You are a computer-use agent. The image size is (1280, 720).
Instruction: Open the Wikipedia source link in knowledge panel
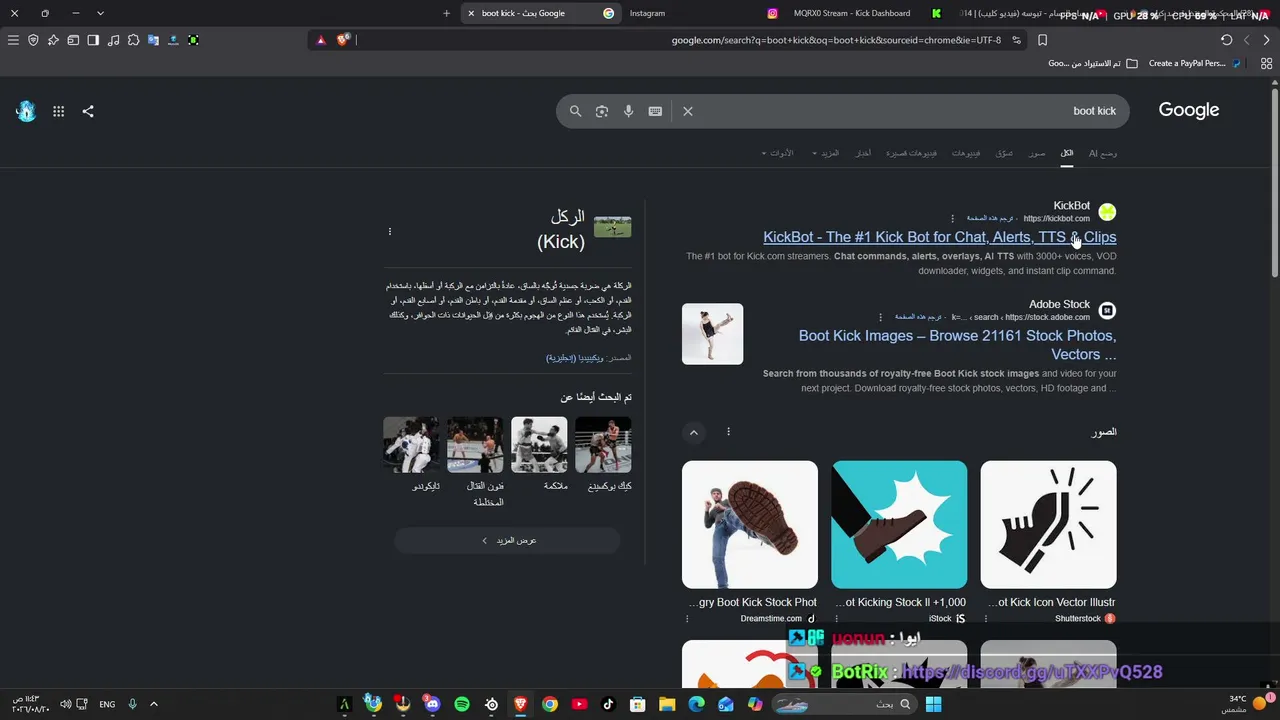[x=575, y=358]
